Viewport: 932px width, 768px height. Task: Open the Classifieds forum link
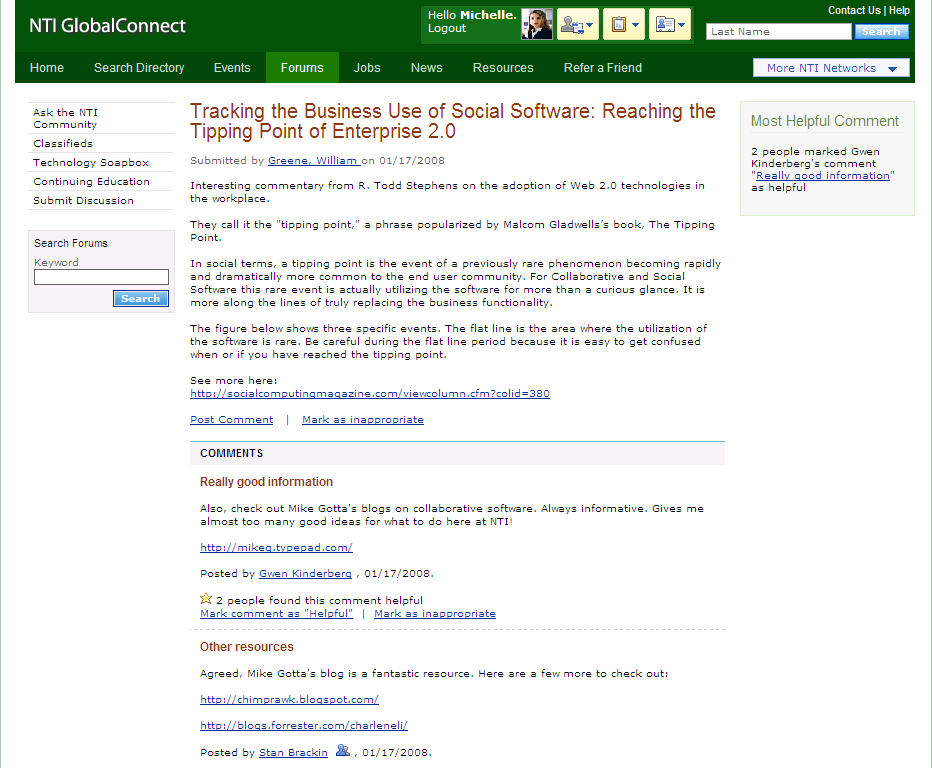pos(63,143)
